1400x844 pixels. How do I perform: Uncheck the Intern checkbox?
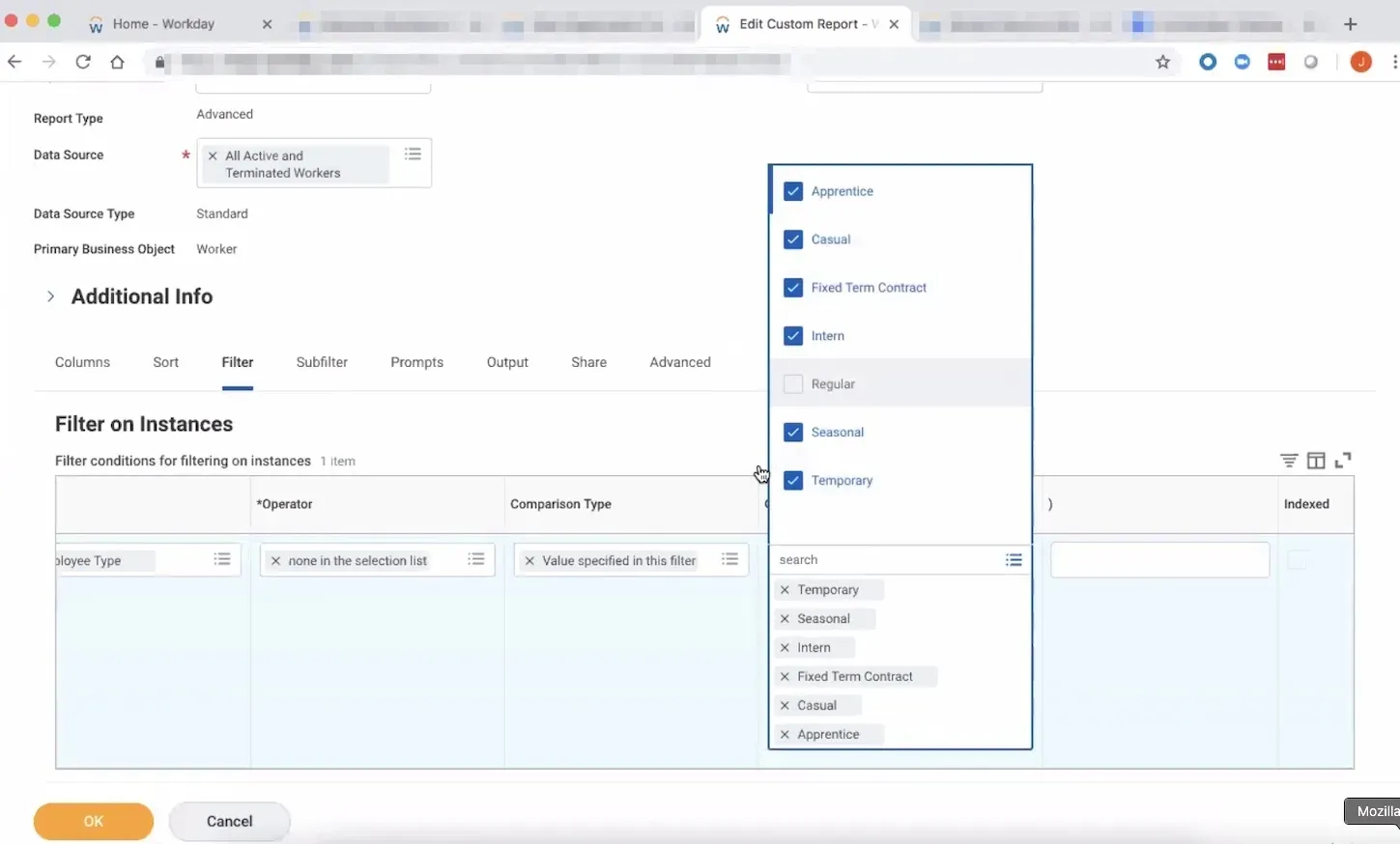(793, 336)
